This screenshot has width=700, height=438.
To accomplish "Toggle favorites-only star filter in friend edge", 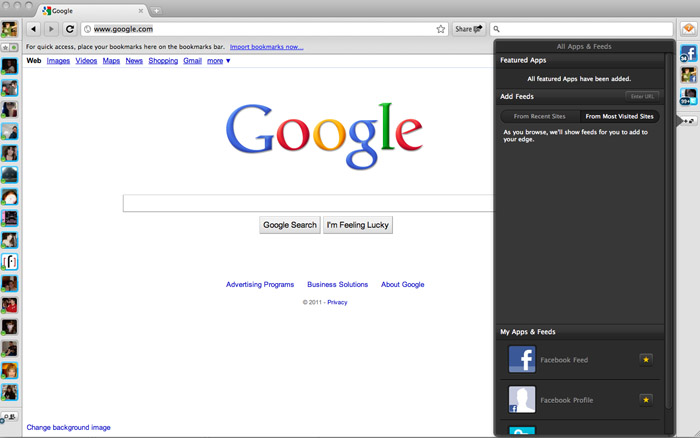I will (x=5, y=47).
